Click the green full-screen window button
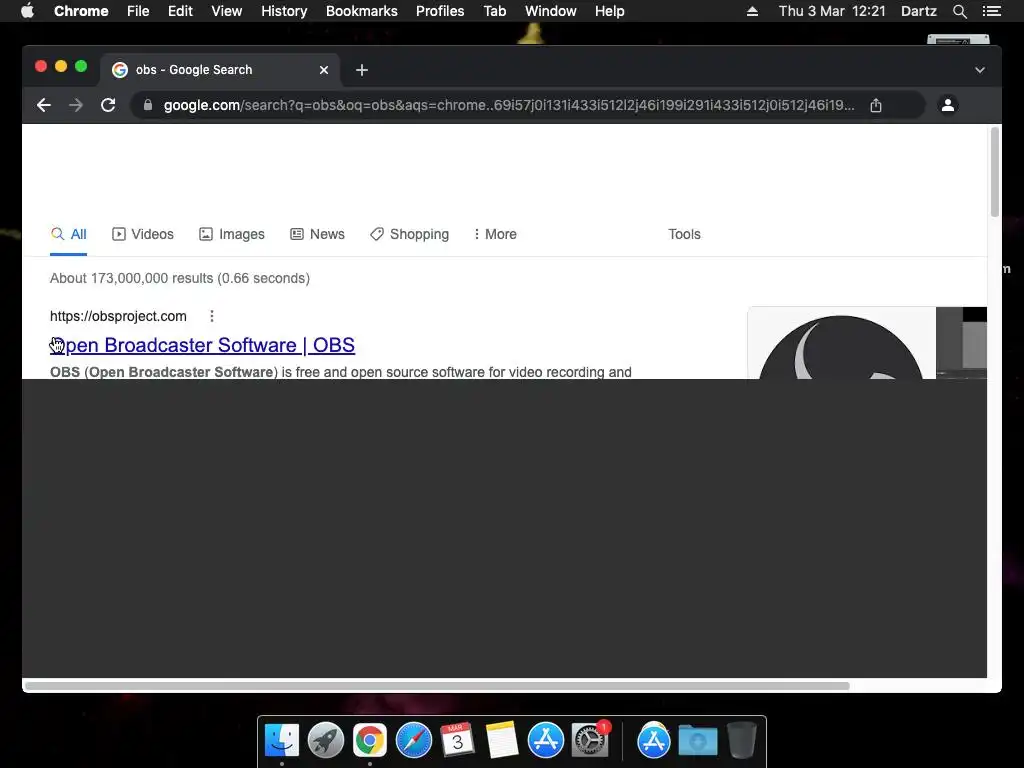 click(x=81, y=66)
